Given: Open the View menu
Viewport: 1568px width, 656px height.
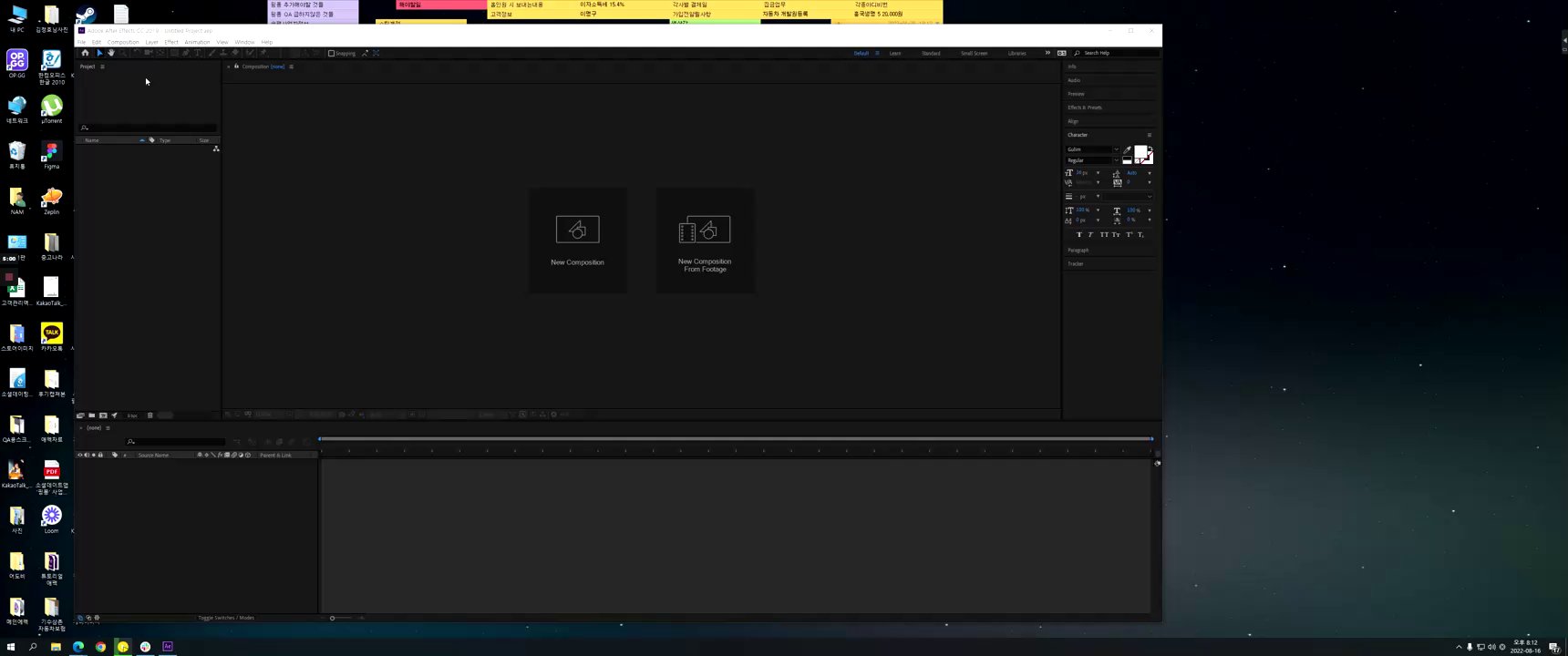Looking at the screenshot, I should [x=222, y=42].
